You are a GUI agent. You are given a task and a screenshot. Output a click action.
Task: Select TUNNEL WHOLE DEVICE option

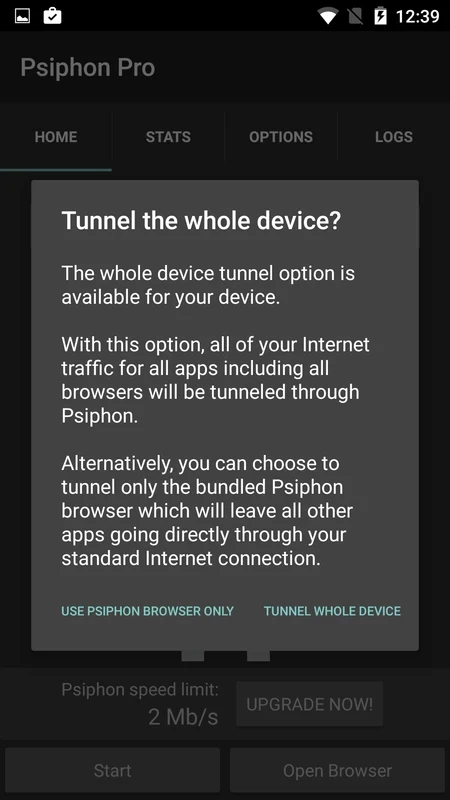pyautogui.click(x=332, y=611)
